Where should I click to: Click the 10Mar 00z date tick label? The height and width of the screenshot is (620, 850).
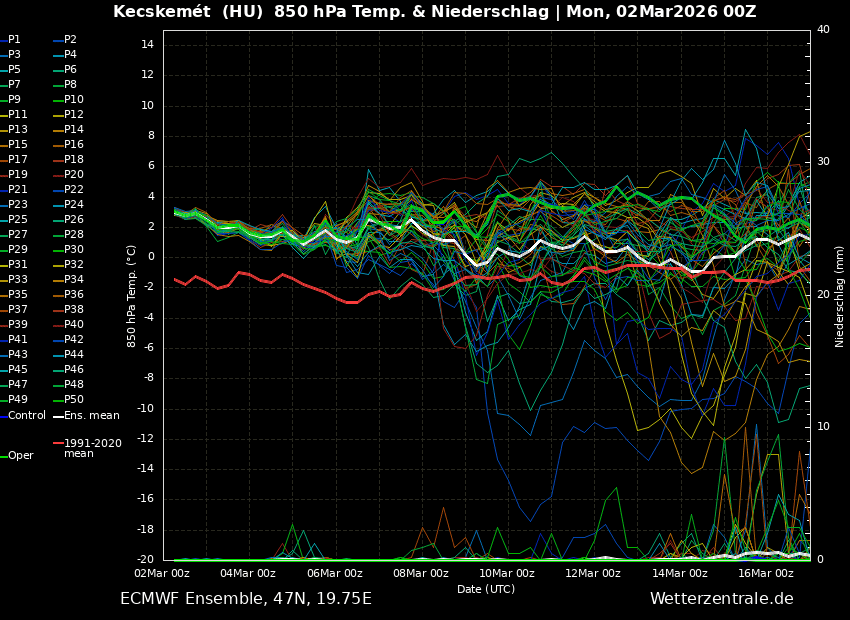[507, 573]
